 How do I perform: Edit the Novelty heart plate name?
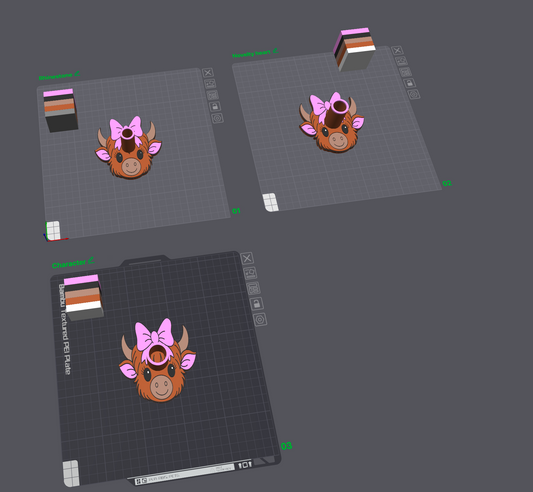tap(275, 51)
